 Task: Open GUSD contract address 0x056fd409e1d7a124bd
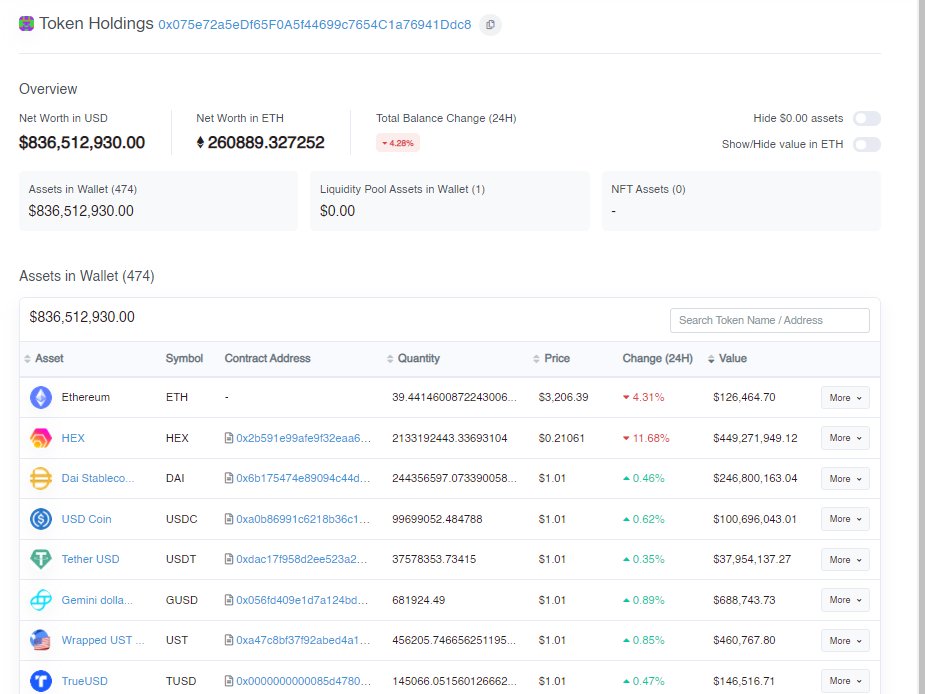[302, 600]
